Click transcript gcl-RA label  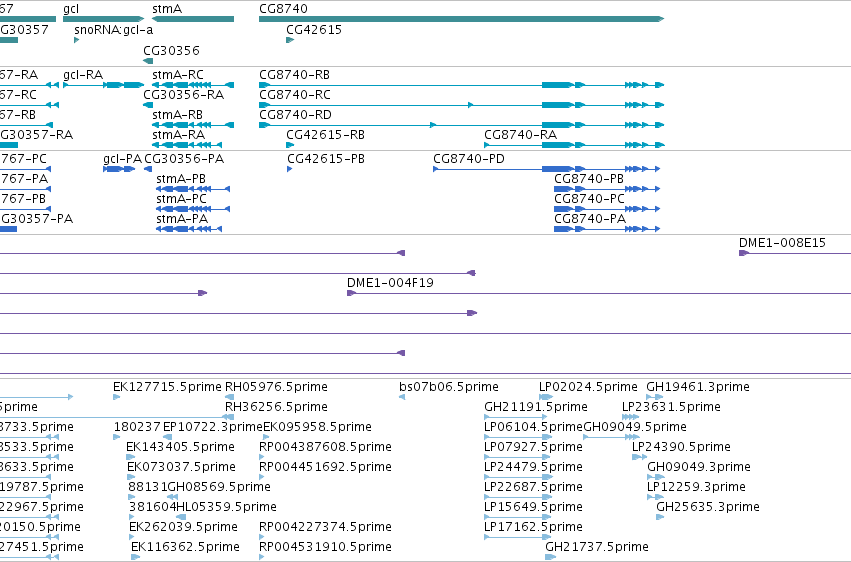(x=83, y=75)
